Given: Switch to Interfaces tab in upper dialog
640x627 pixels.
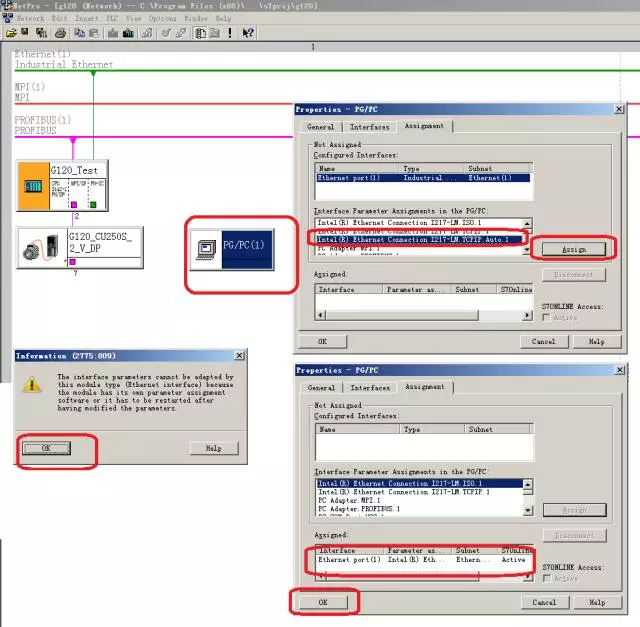Looking at the screenshot, I should 369,127.
